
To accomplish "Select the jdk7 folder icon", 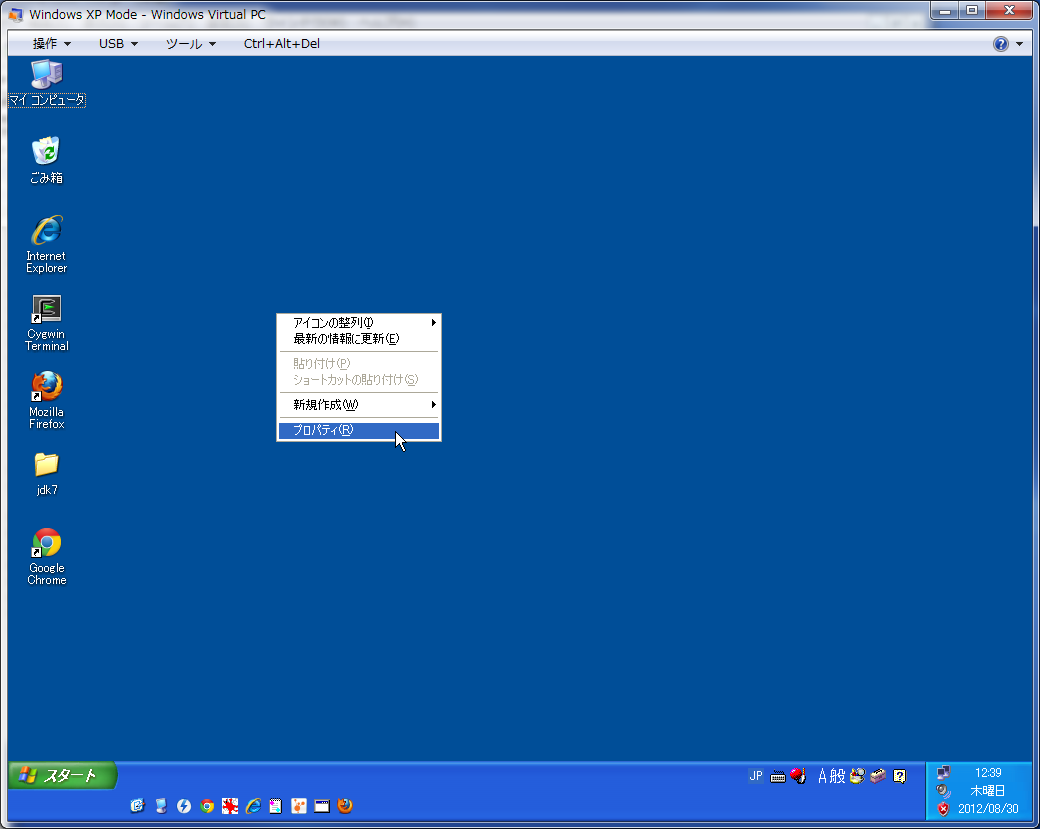I will tap(46, 474).
